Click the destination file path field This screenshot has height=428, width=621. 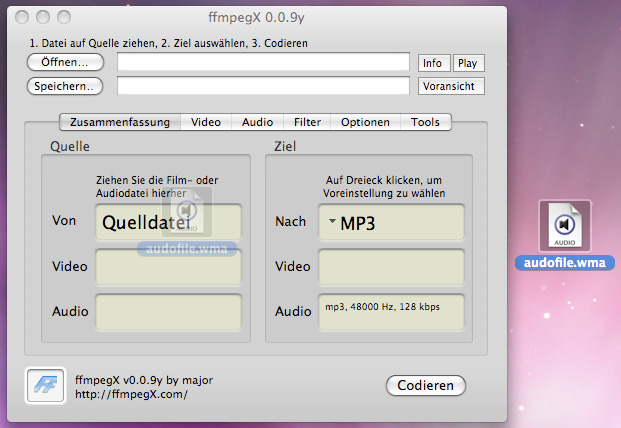point(263,86)
